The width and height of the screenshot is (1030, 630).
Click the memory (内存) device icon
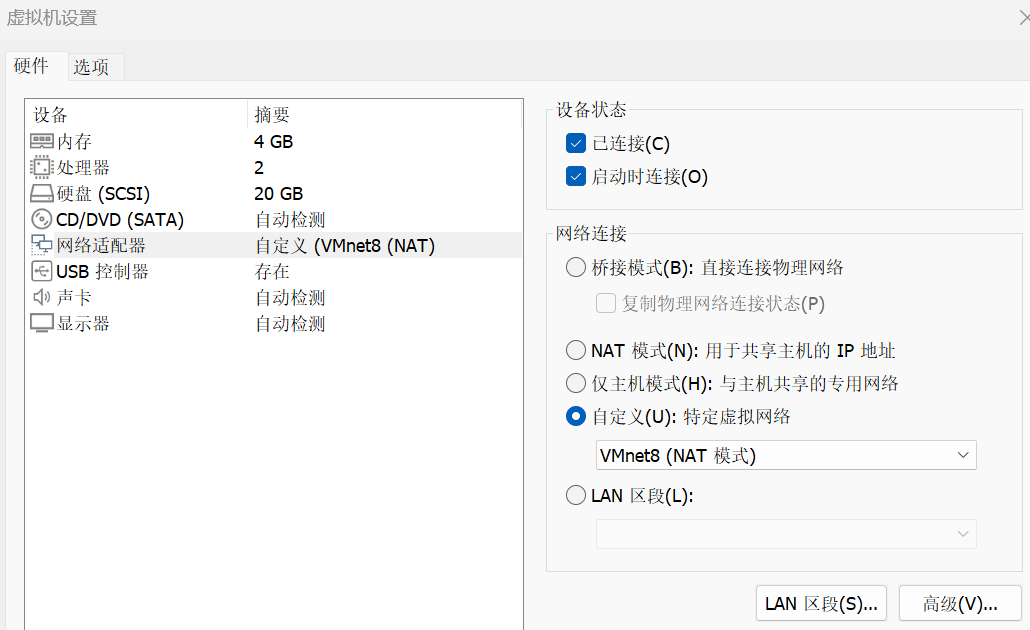coord(42,142)
